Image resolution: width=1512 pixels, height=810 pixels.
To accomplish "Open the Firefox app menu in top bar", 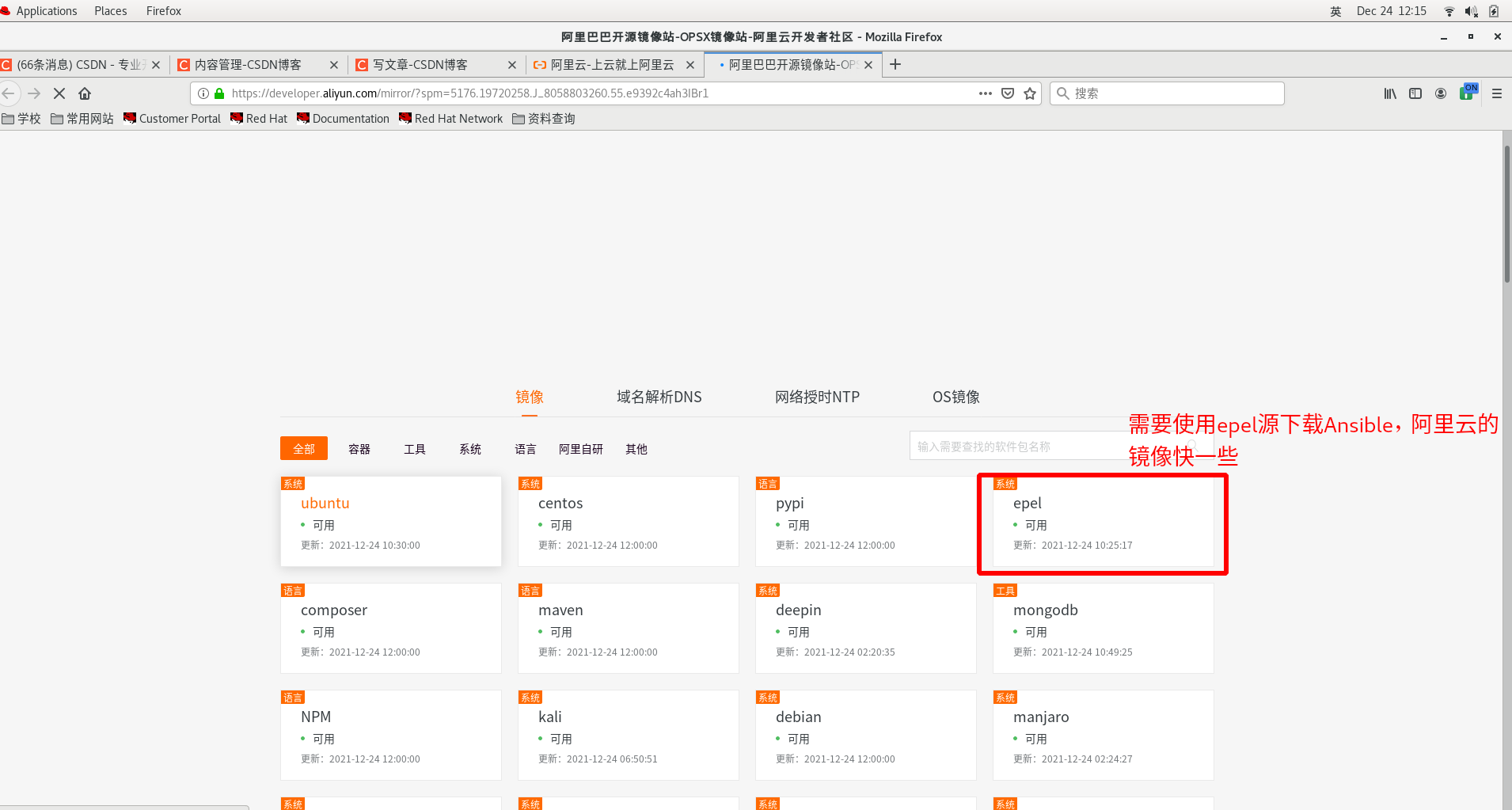I will coord(164,11).
